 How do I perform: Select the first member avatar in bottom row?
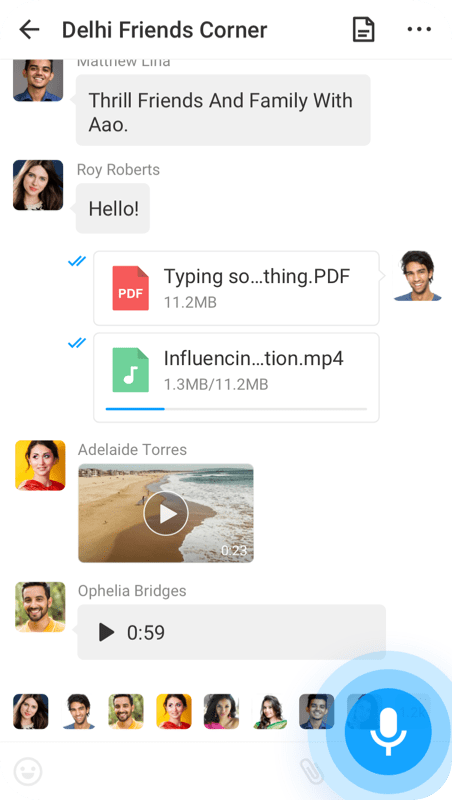(31, 711)
